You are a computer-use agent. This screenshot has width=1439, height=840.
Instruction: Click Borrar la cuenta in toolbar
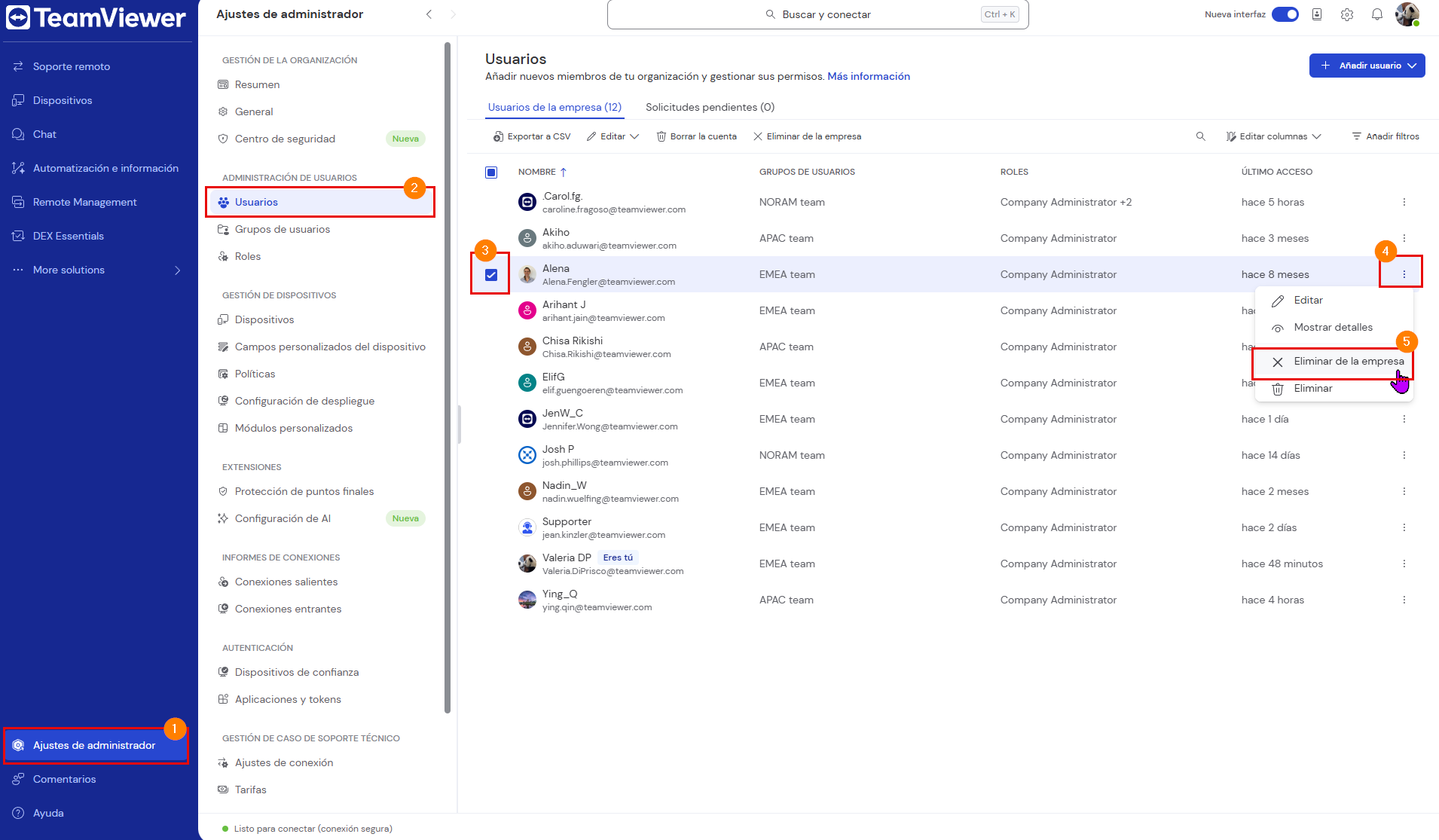[x=696, y=136]
